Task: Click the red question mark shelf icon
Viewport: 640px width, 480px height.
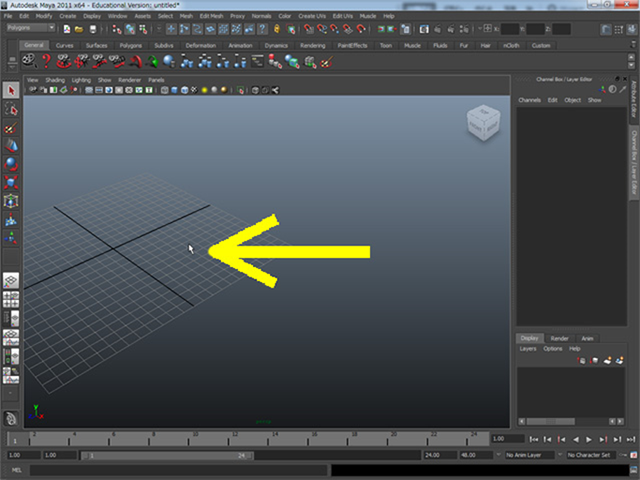Action: pyautogui.click(x=46, y=62)
